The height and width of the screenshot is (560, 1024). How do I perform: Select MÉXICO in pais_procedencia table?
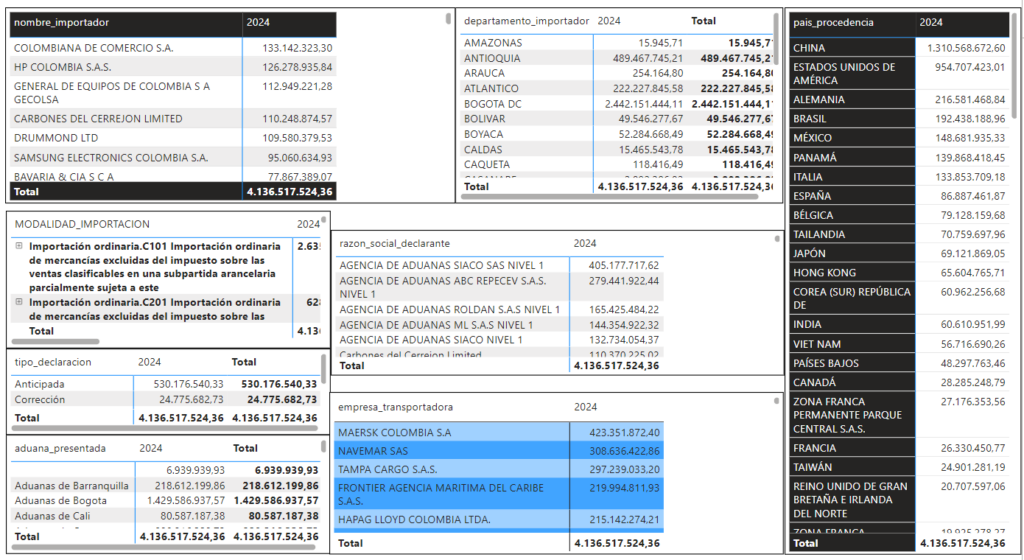(x=899, y=138)
